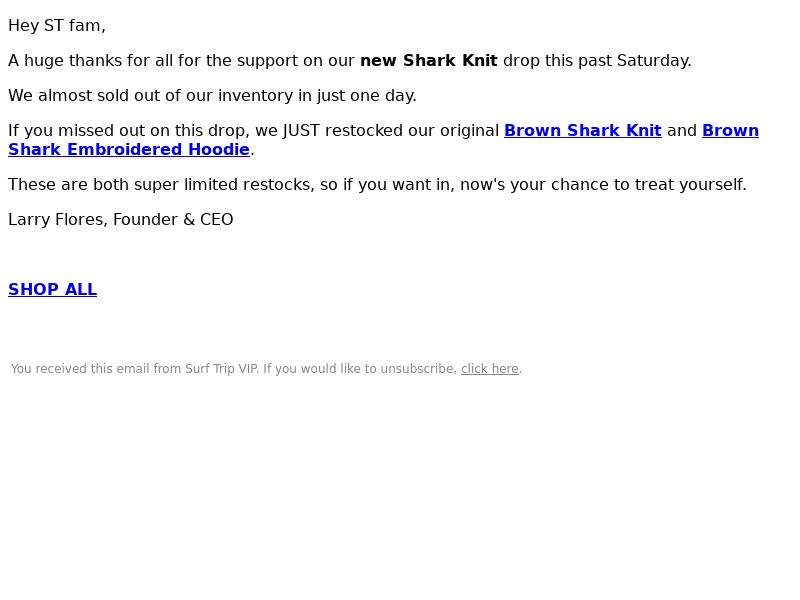Click the word 'inventory' in the sold out sentence
Viewport: 800px width, 600px height.
tap(255, 96)
